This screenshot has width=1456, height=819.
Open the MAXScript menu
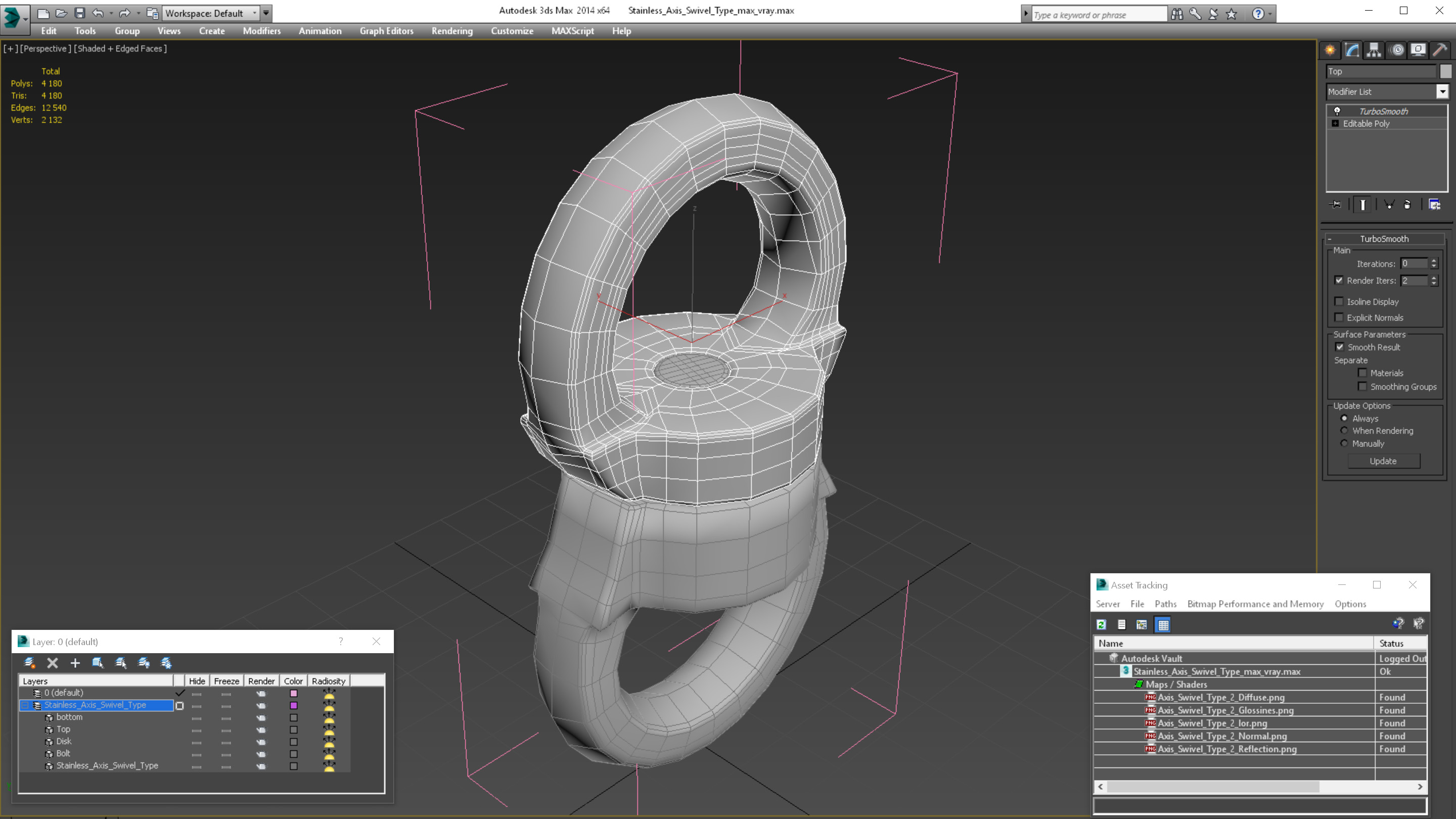pyautogui.click(x=573, y=31)
